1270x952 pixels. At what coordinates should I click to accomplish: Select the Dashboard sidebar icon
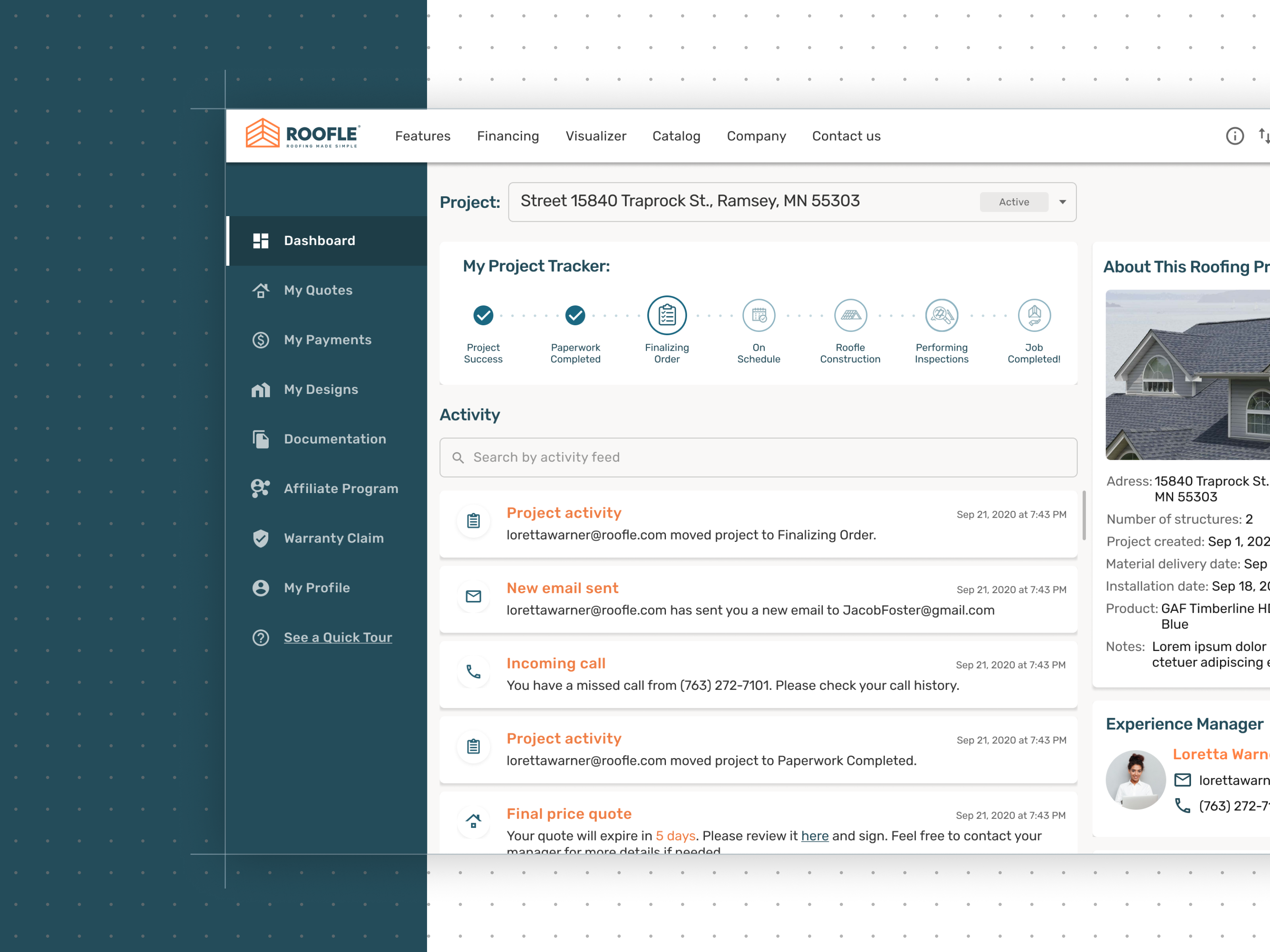pos(261,240)
